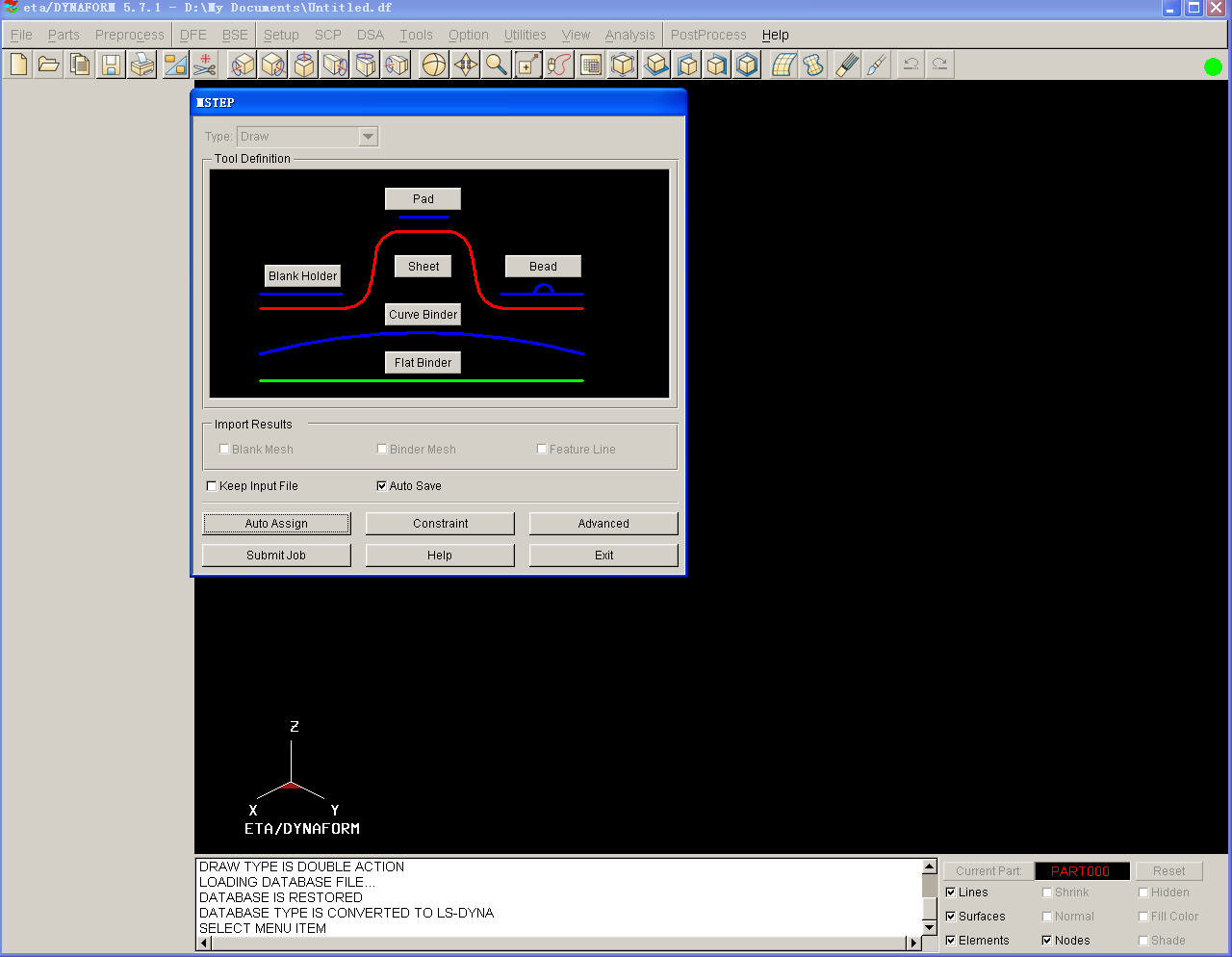The height and width of the screenshot is (957, 1232).
Task: Click the Part On/Off shapes icon
Action: [174, 65]
